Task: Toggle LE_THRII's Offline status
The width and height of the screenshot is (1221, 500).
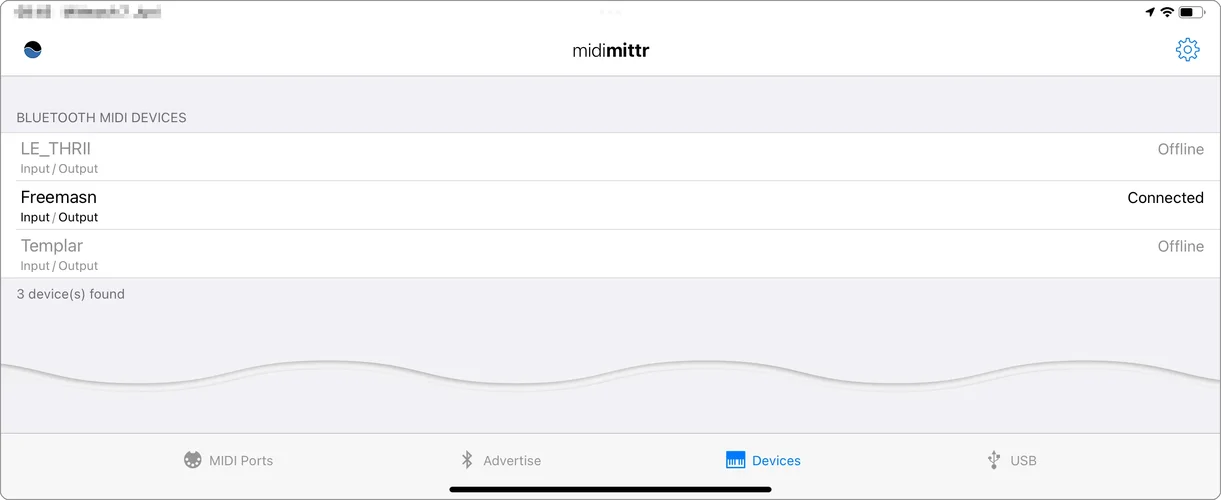Action: coord(1180,149)
